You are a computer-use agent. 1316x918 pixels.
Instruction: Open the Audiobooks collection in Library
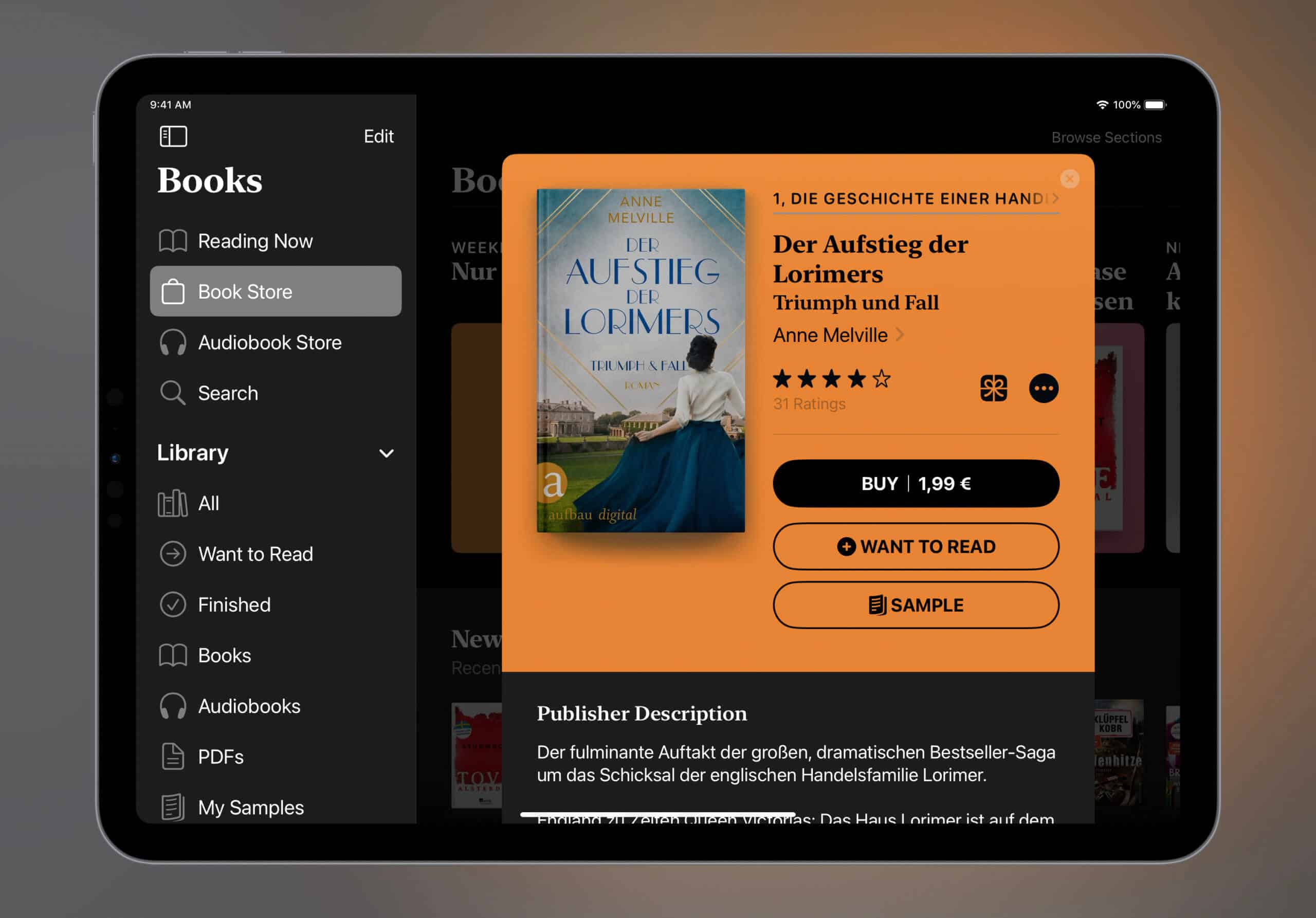click(276, 706)
